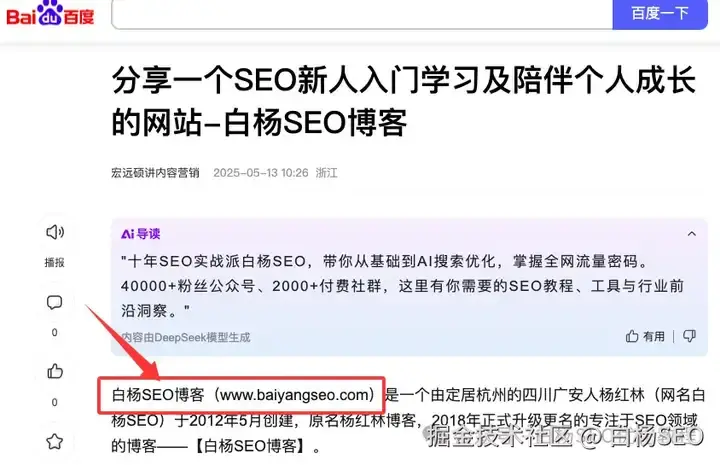Open author 宏远硕讲内容营销 profile
The height and width of the screenshot is (465, 720).
[x=155, y=173]
